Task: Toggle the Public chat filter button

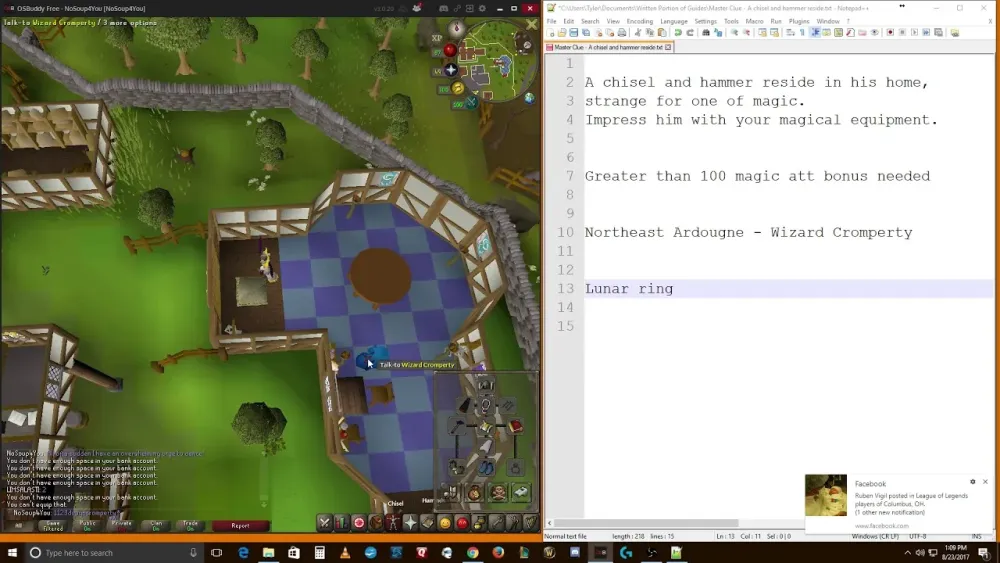Action: [87, 525]
